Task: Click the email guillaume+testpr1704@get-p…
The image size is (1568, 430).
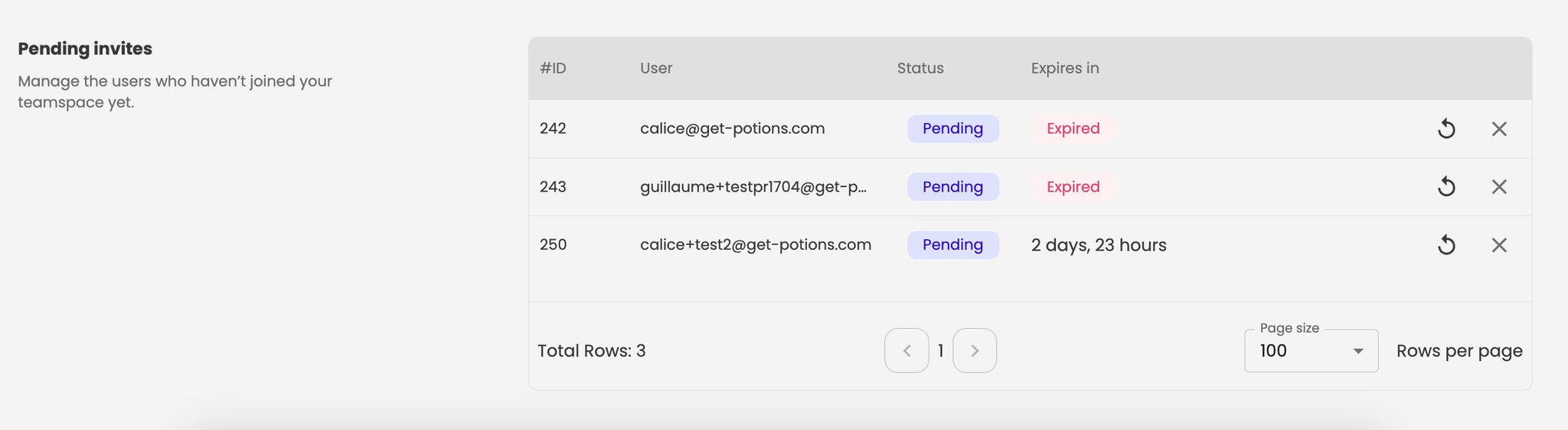Action: click(x=753, y=187)
